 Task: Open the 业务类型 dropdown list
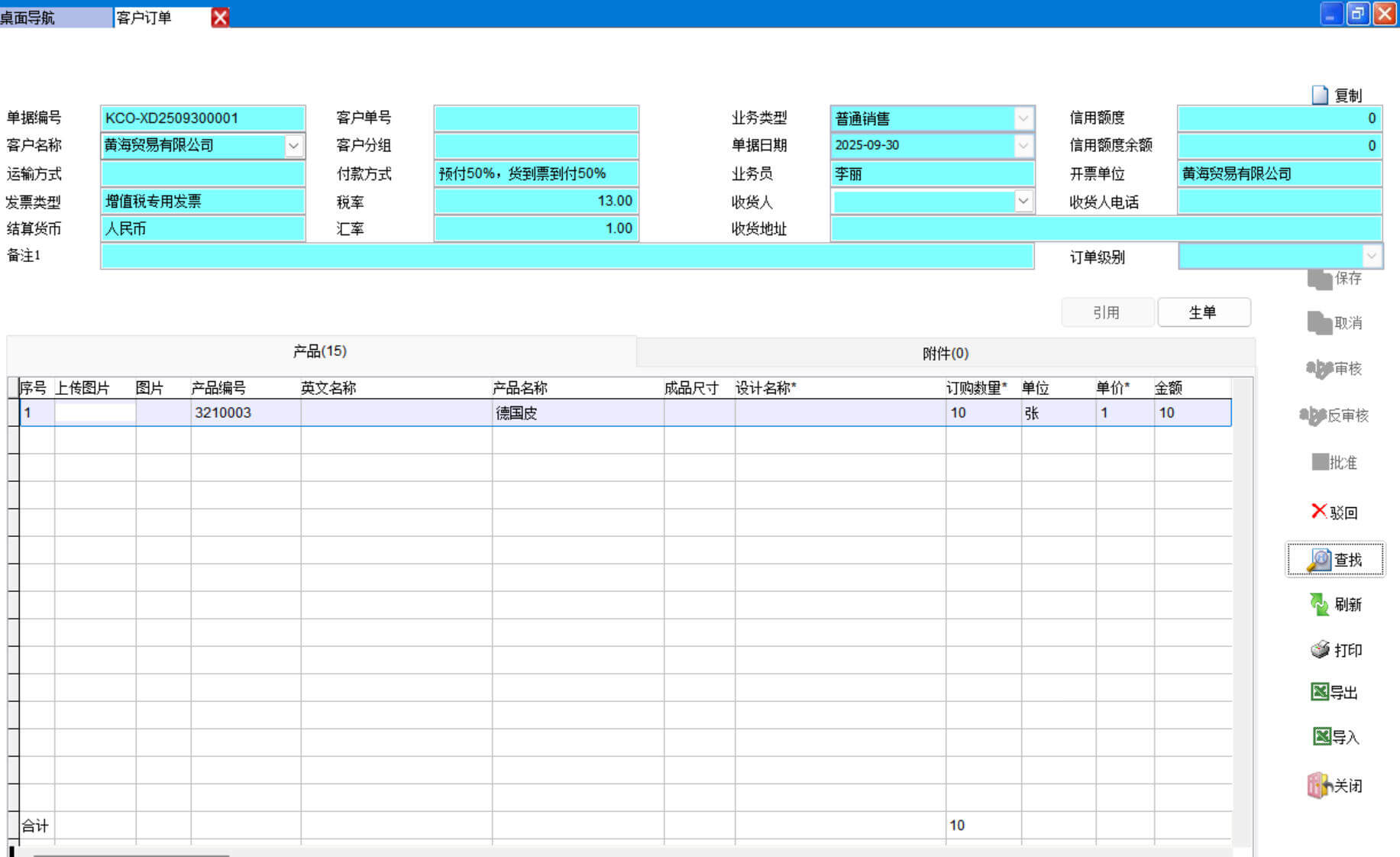click(x=1023, y=118)
